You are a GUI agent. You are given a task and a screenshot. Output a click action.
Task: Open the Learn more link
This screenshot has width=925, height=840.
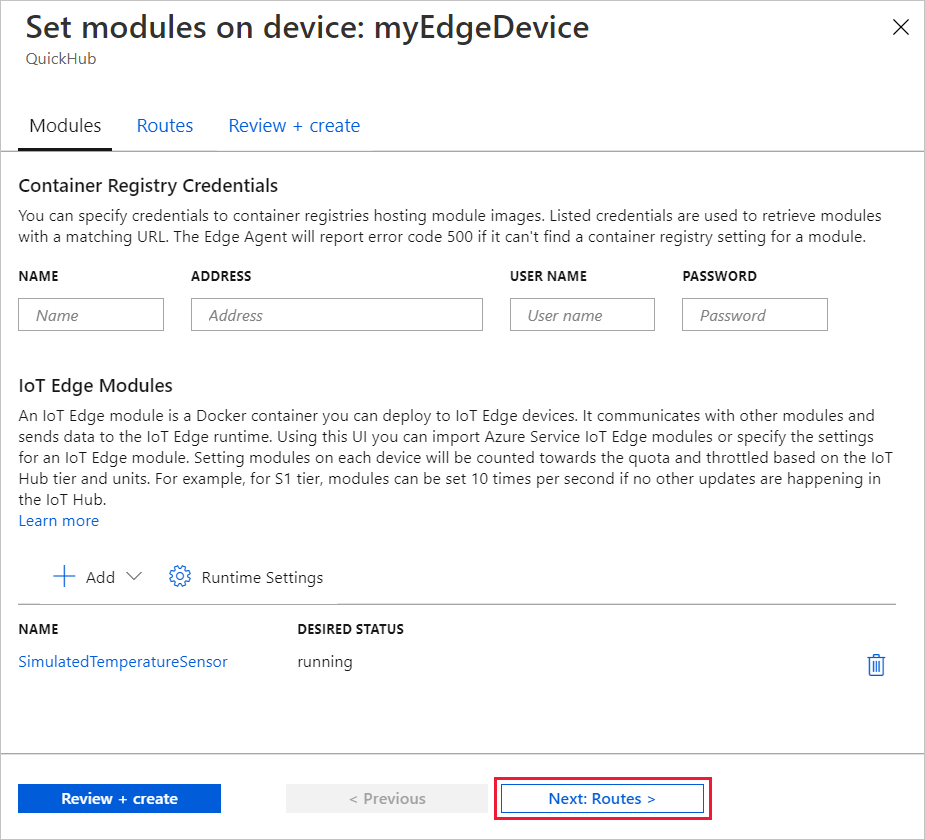coord(58,520)
